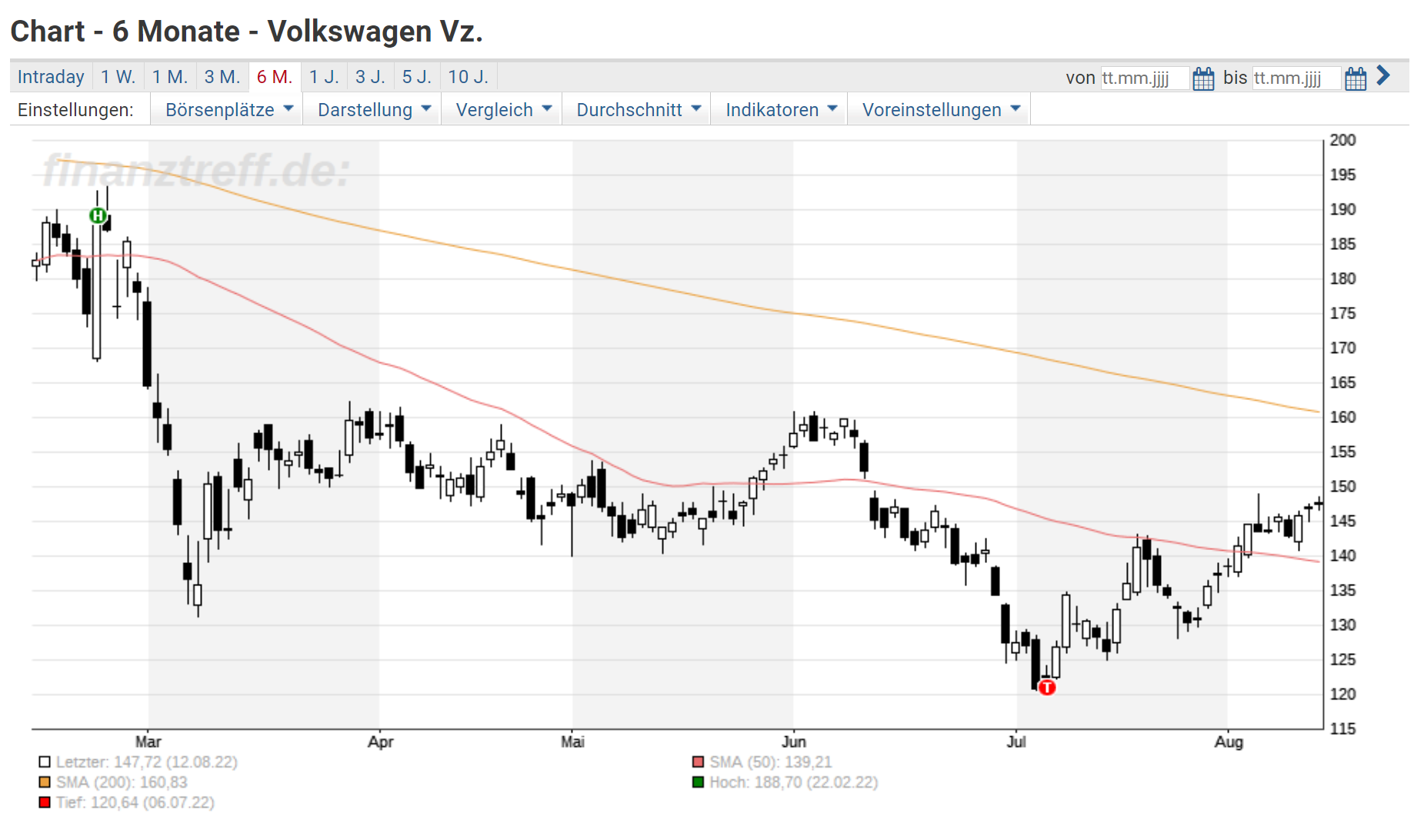Open the 'von' date calendar picker
This screenshot has width=1424, height=840.
pyautogui.click(x=1203, y=78)
